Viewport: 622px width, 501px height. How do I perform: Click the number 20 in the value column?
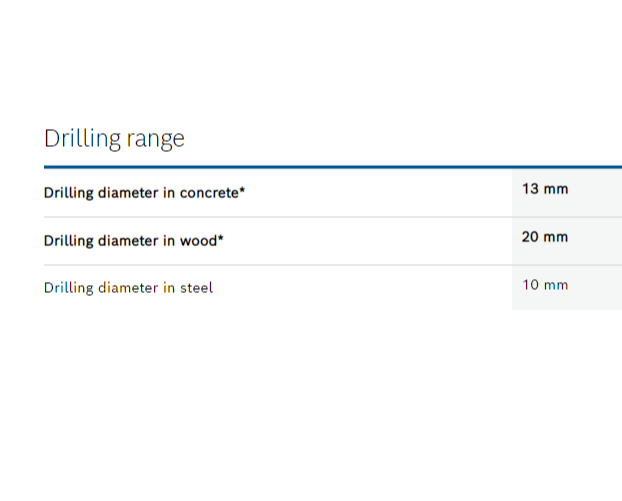click(531, 237)
